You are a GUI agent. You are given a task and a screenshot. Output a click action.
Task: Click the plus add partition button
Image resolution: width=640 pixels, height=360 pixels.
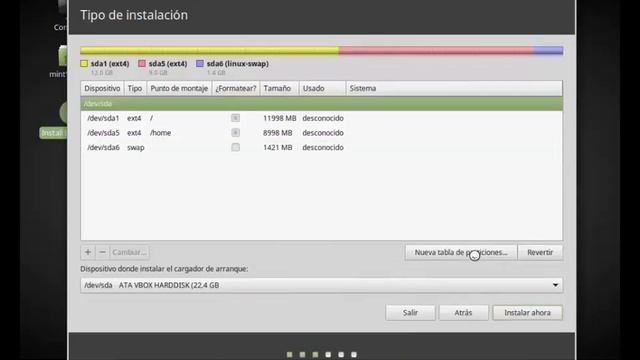[x=88, y=252]
